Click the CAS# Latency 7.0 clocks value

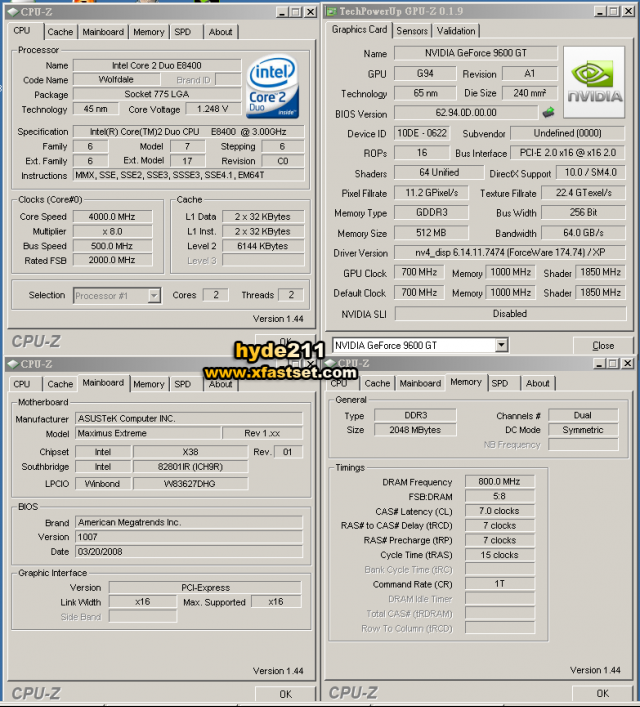(x=499, y=511)
